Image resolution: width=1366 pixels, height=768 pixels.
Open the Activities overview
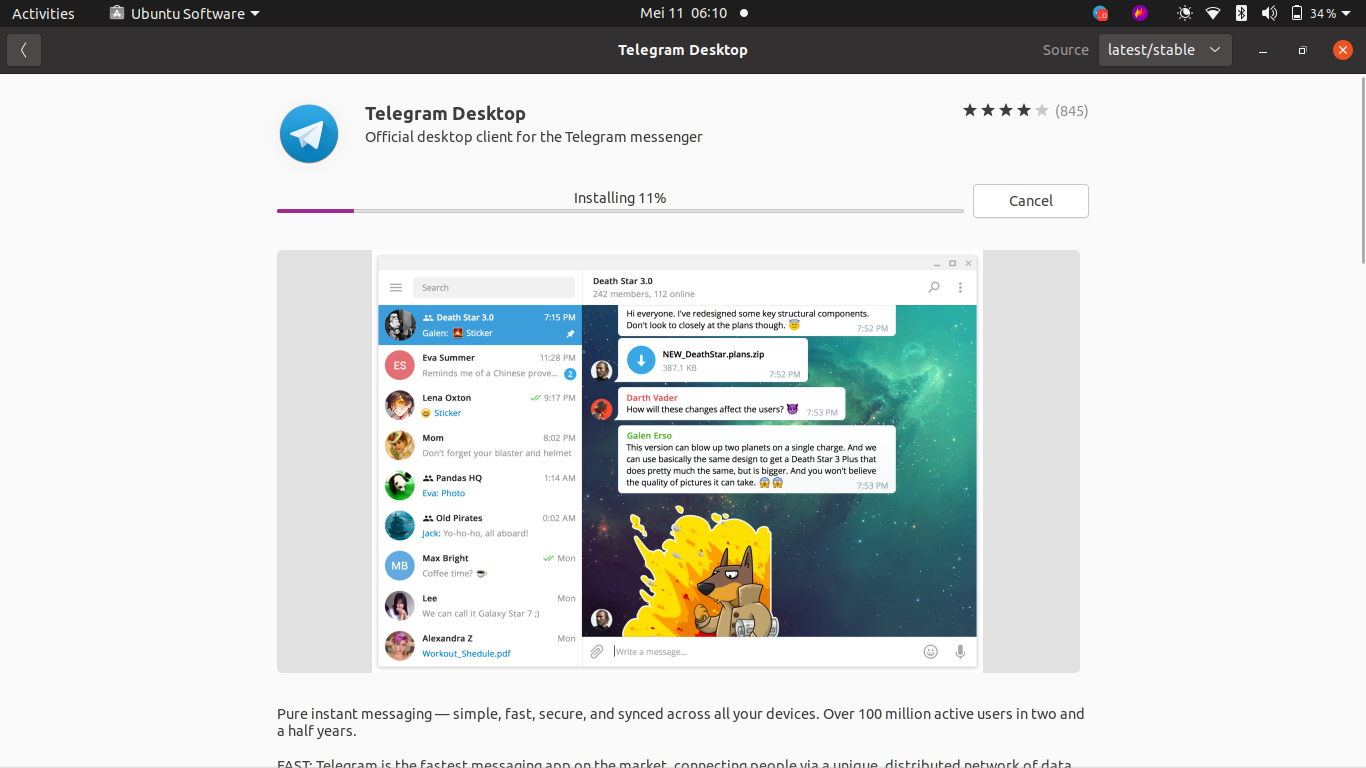pos(43,13)
